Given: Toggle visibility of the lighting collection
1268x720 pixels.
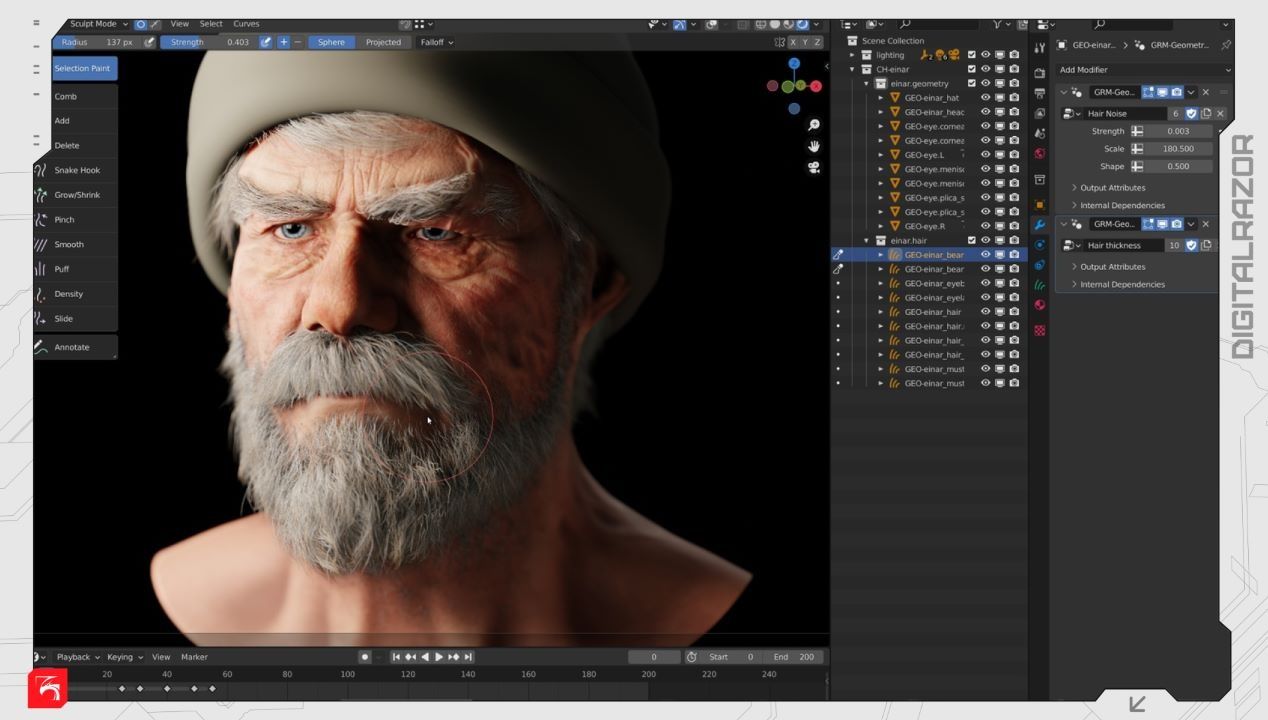Looking at the screenshot, I should coord(985,55).
